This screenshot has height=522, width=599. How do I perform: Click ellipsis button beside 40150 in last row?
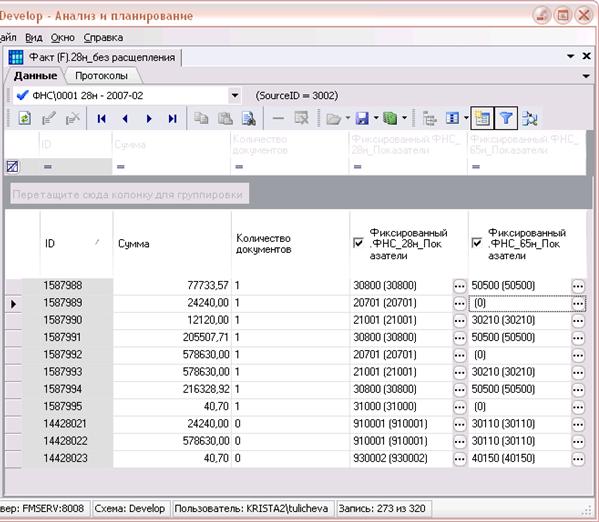tap(578, 459)
